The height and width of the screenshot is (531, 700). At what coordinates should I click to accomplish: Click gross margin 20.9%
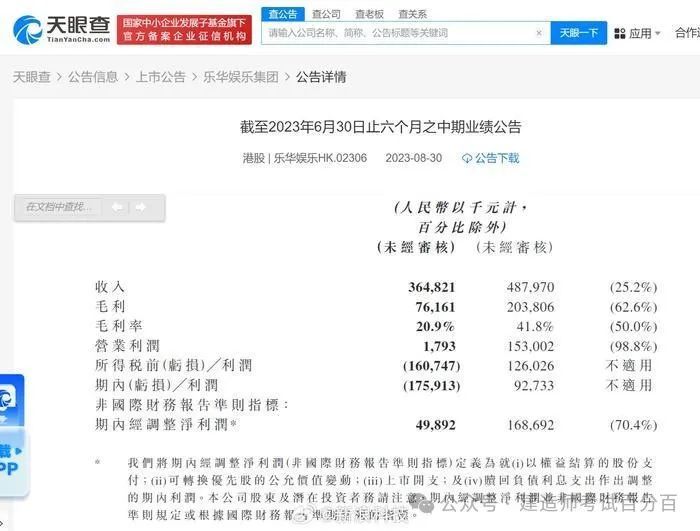tap(435, 326)
